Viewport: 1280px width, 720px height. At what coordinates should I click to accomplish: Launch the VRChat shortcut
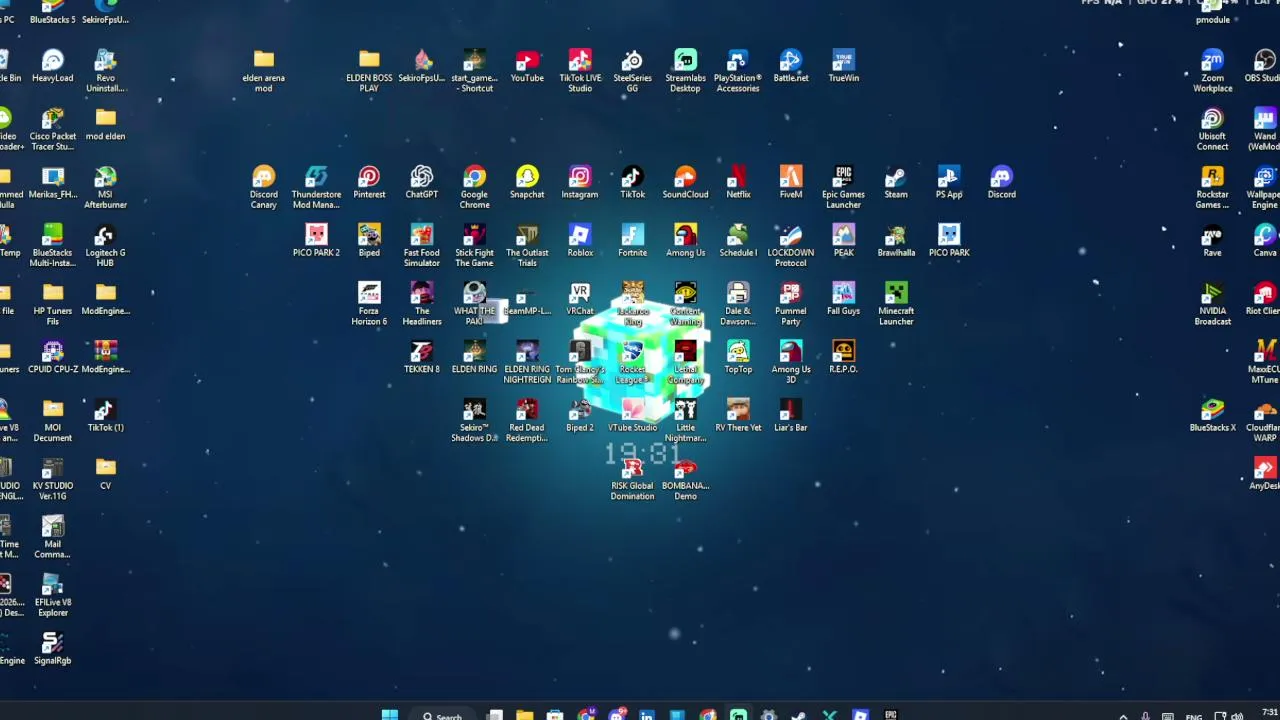point(580,299)
